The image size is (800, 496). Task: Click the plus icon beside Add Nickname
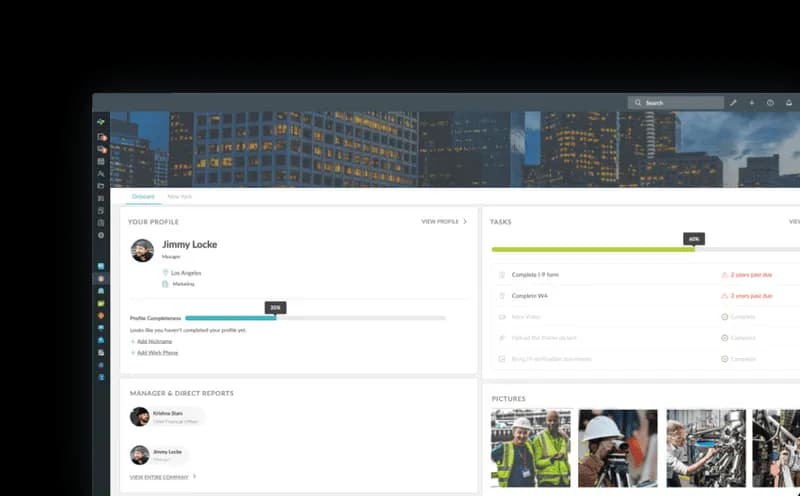[133, 341]
